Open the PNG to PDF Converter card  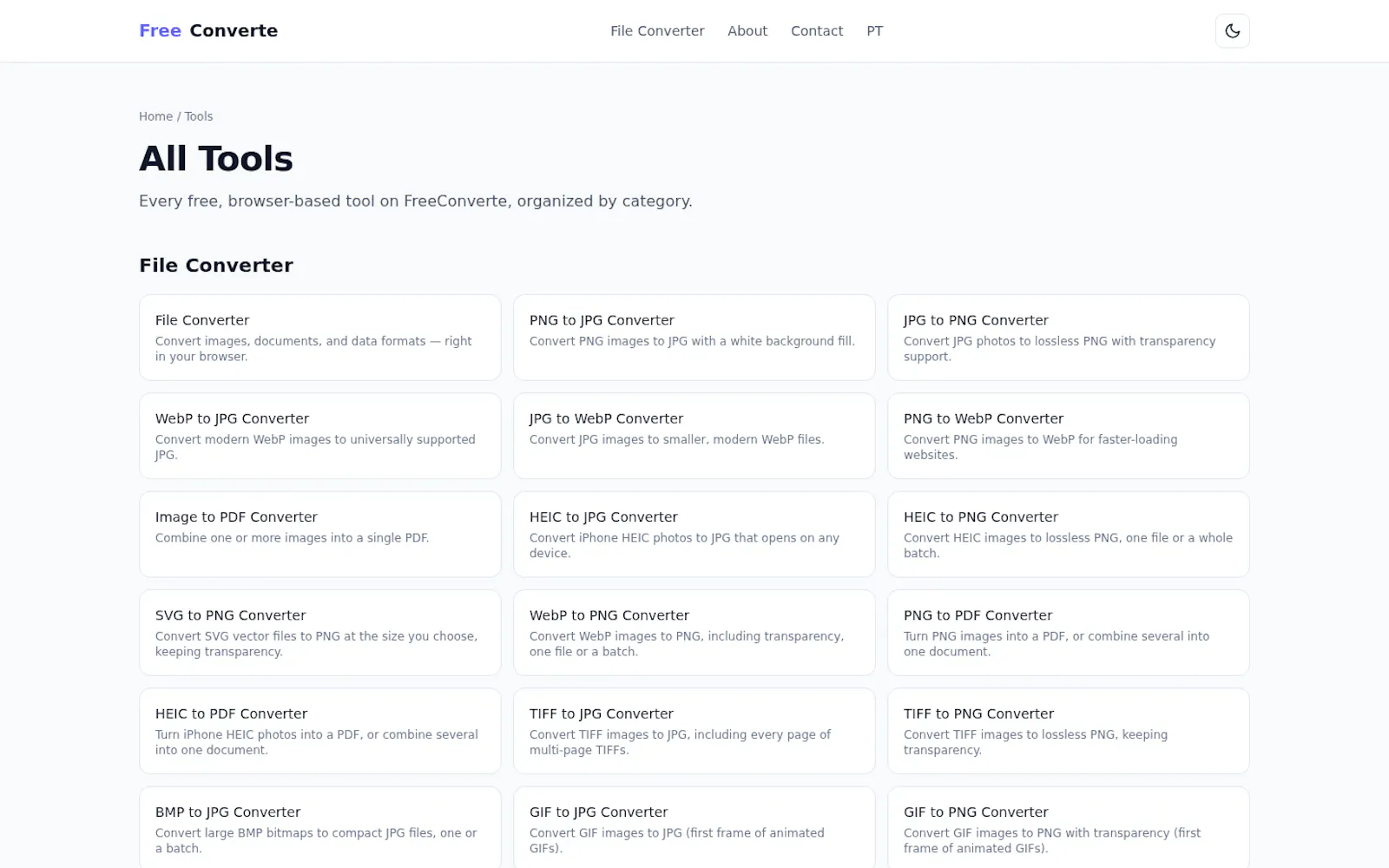pos(1069,633)
